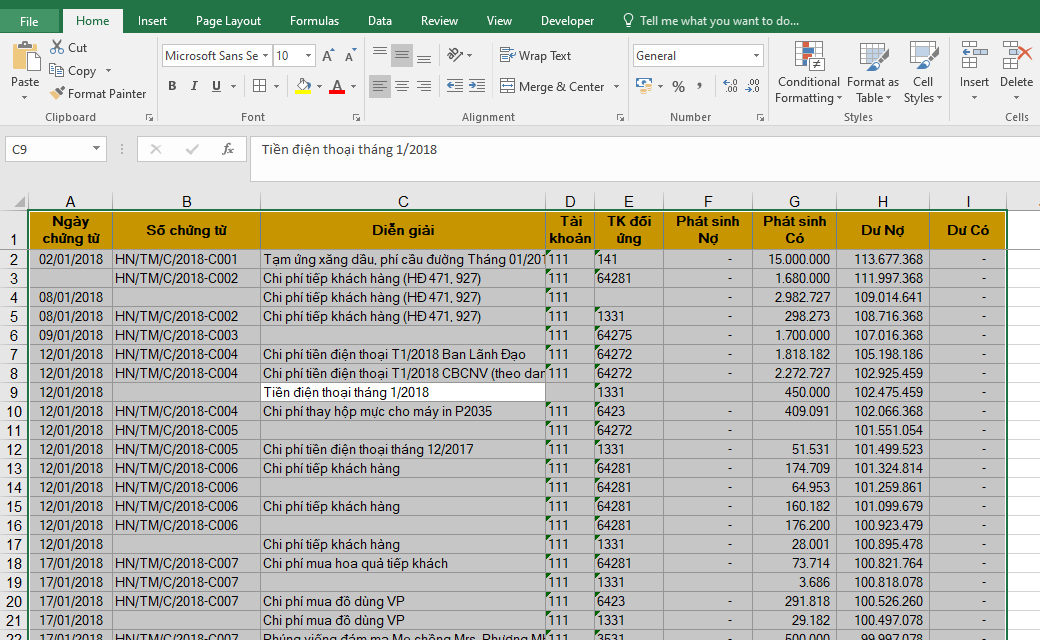
Task: Toggle Italic formatting
Action: pos(194,87)
